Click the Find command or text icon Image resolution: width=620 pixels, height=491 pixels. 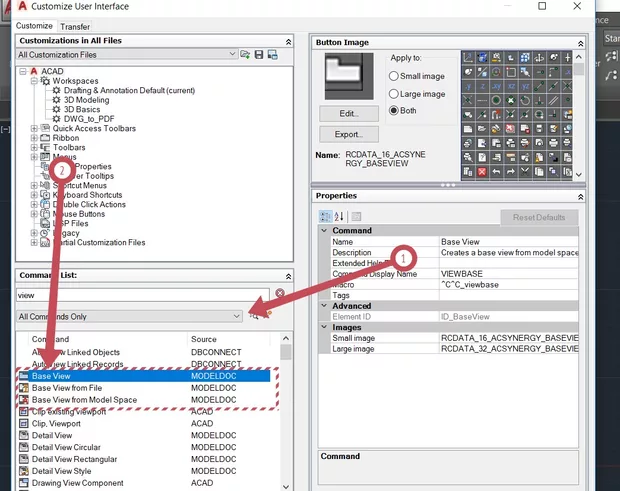(x=254, y=316)
